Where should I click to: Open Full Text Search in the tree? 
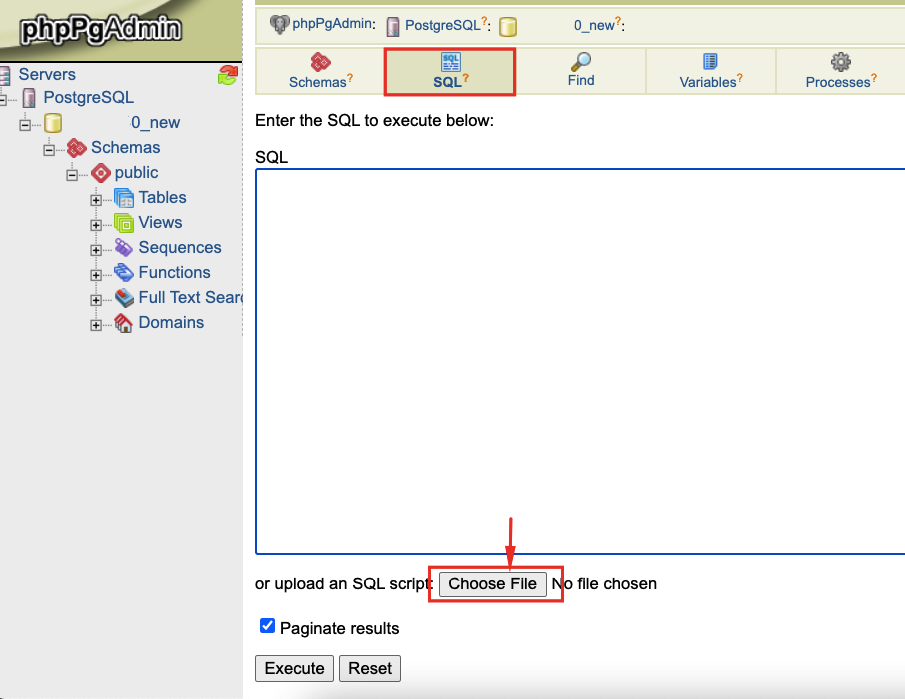click(x=190, y=297)
